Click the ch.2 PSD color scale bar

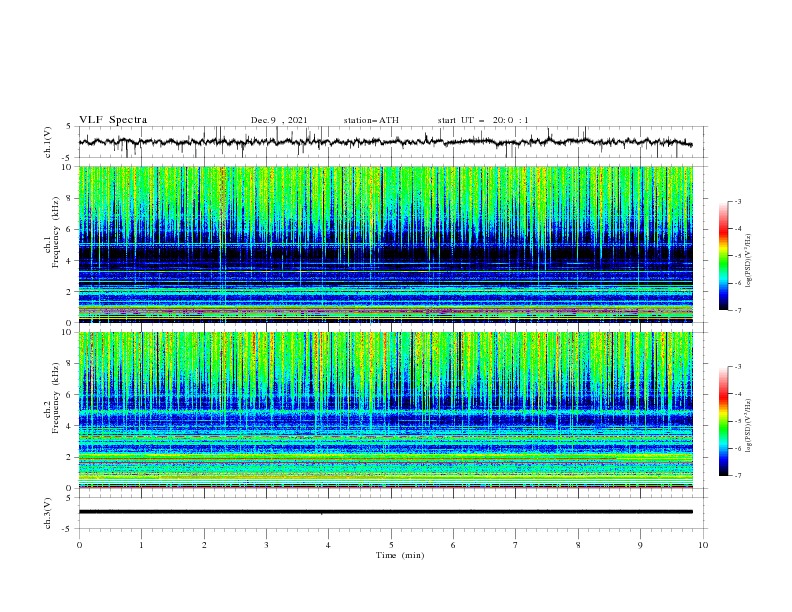coord(723,421)
